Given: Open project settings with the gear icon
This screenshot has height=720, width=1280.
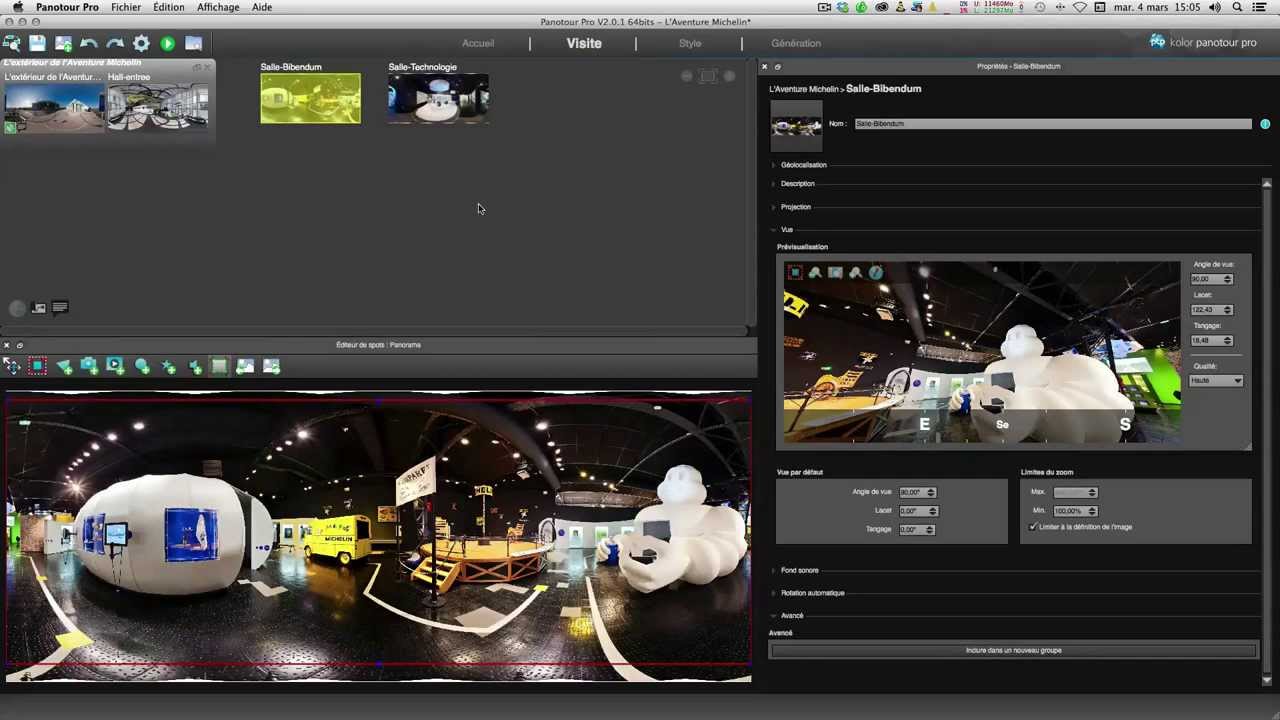Looking at the screenshot, I should click(x=141, y=43).
